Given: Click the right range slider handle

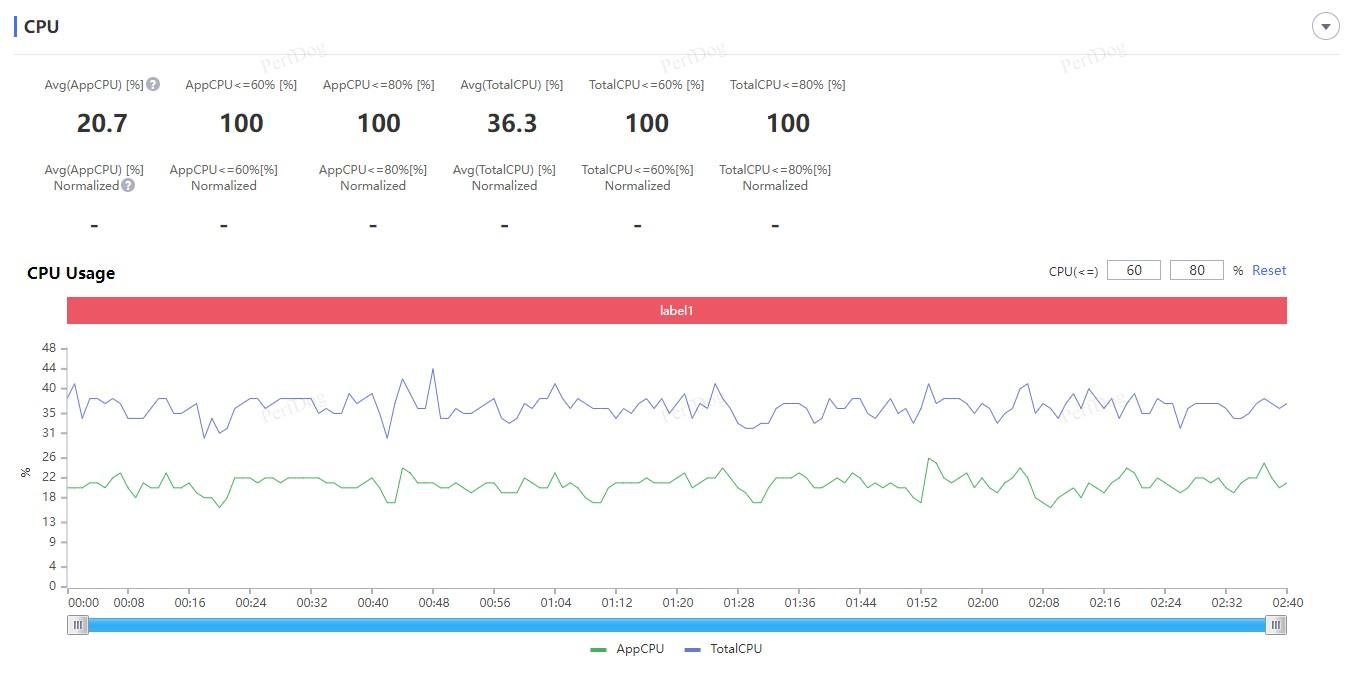Looking at the screenshot, I should tap(1276, 625).
